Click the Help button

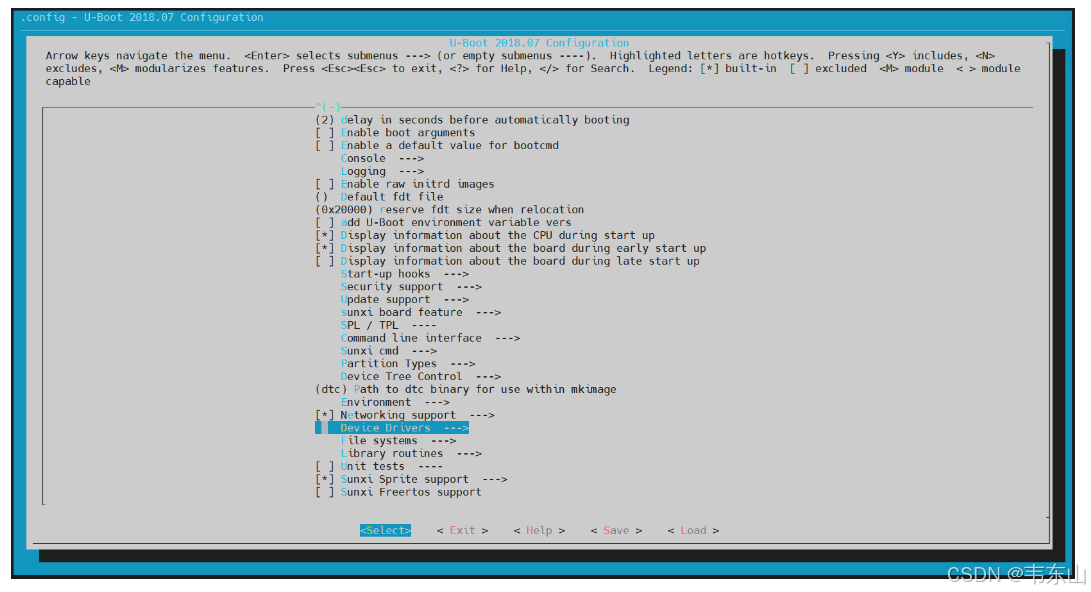539,531
